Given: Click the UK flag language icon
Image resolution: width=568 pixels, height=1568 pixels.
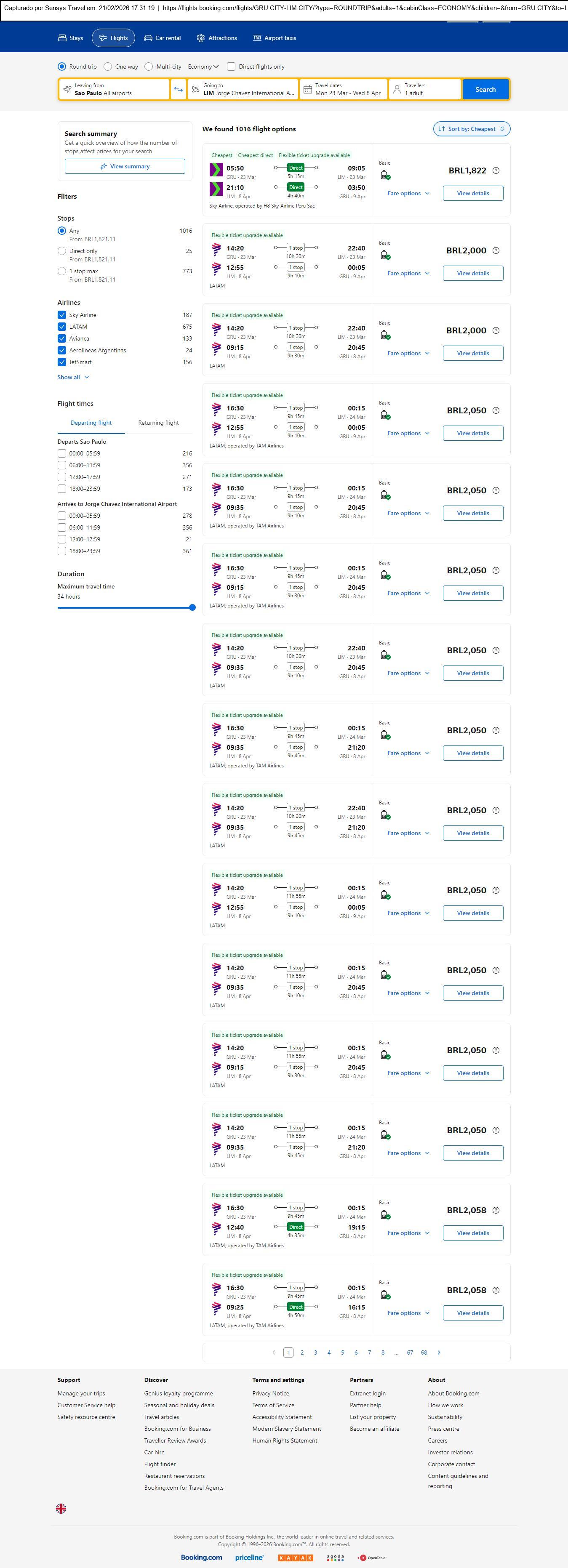Looking at the screenshot, I should [61, 1508].
